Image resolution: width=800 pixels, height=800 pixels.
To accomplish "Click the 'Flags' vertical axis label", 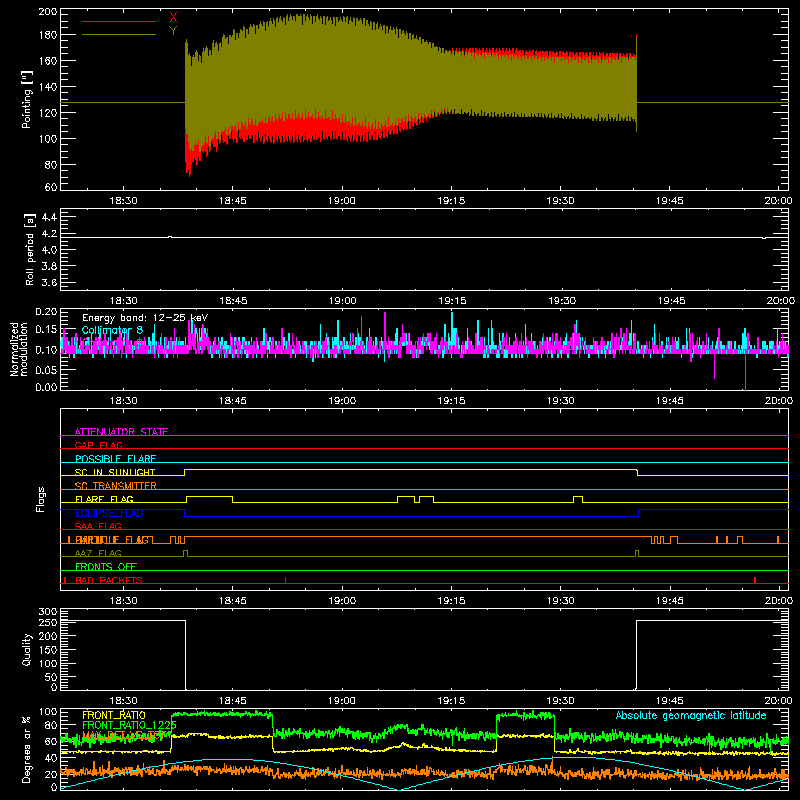I will pos(40,499).
